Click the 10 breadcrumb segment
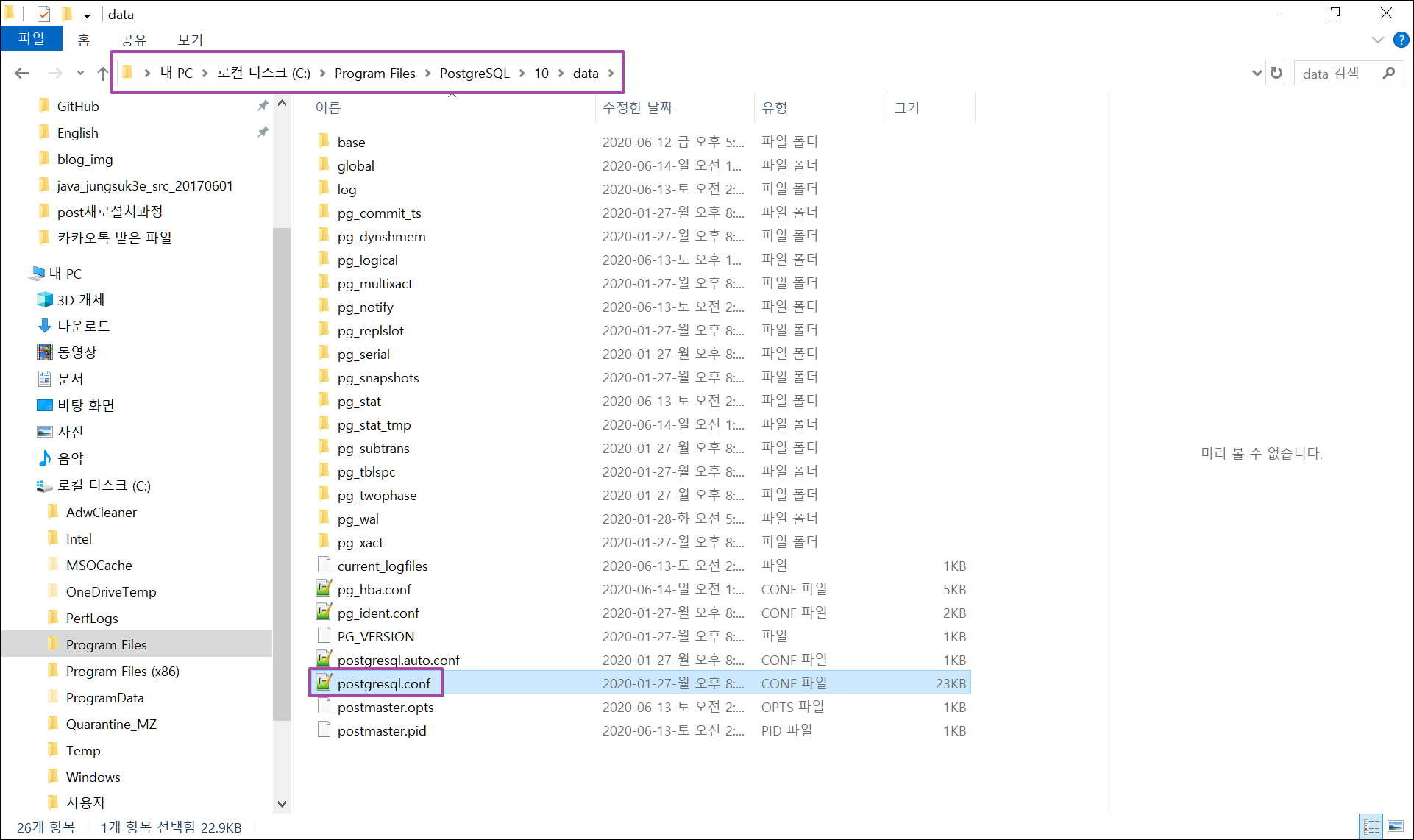Viewport: 1414px width, 840px height. coord(541,73)
